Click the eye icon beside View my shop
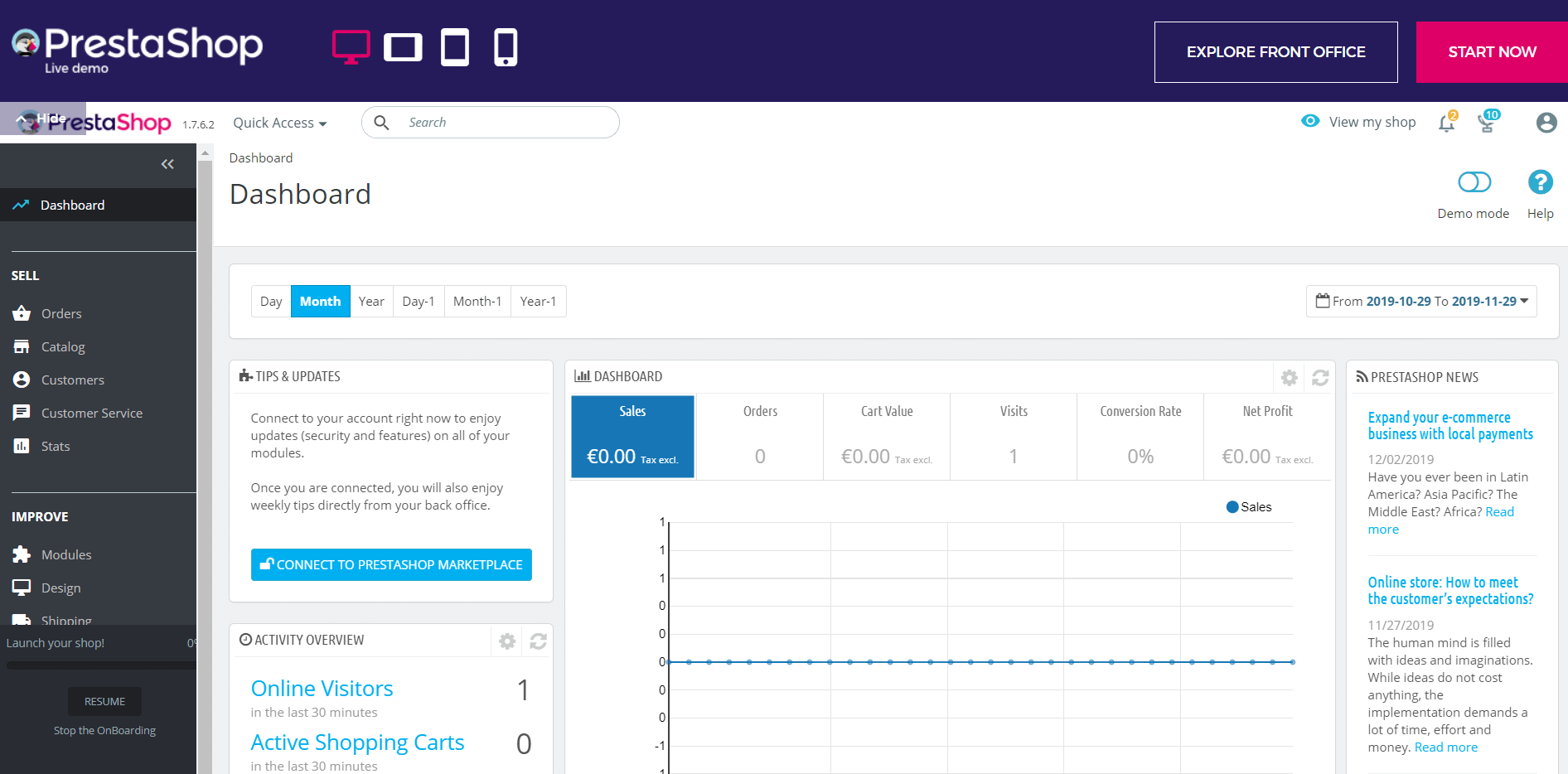The height and width of the screenshot is (774, 1568). (x=1310, y=121)
